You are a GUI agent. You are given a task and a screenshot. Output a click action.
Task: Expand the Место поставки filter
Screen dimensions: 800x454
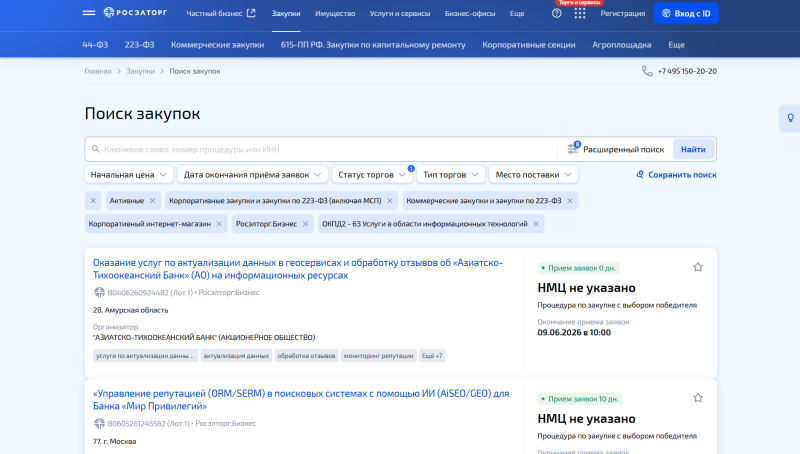533,174
